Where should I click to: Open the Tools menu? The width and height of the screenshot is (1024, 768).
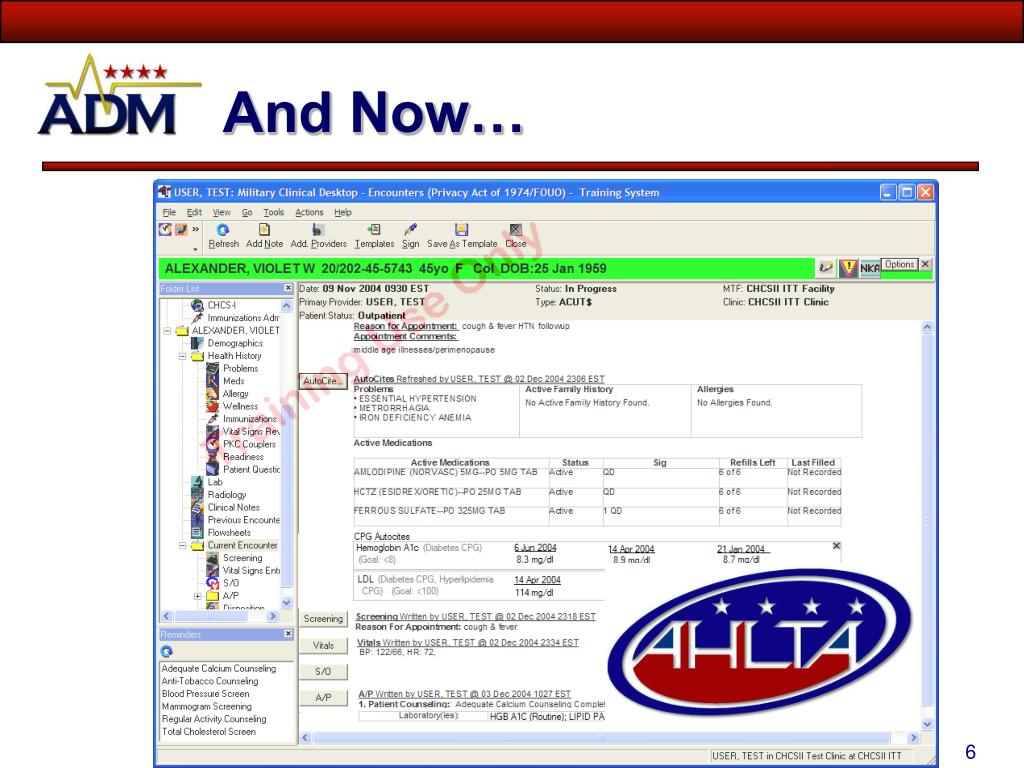[x=274, y=212]
